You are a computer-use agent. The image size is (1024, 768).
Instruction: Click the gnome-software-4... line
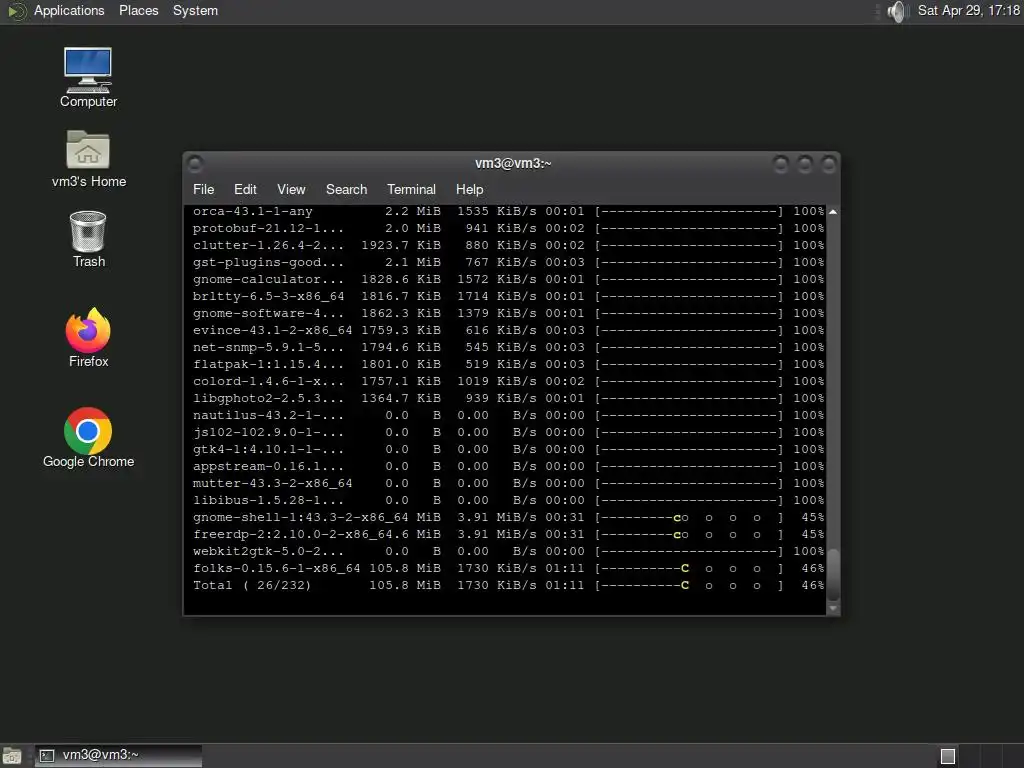pos(508,313)
